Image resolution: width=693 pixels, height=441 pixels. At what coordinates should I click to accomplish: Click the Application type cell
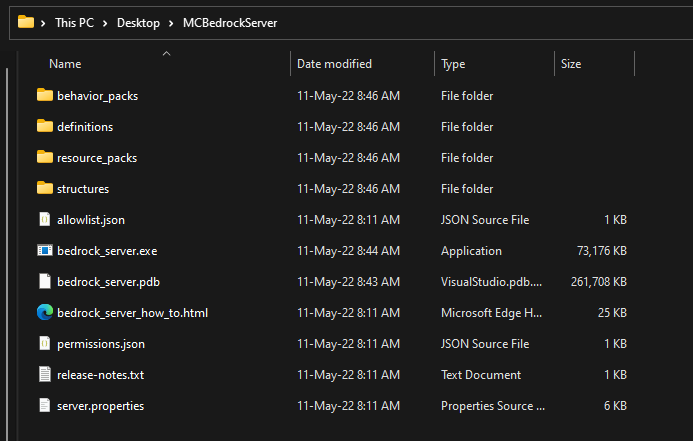click(471, 251)
